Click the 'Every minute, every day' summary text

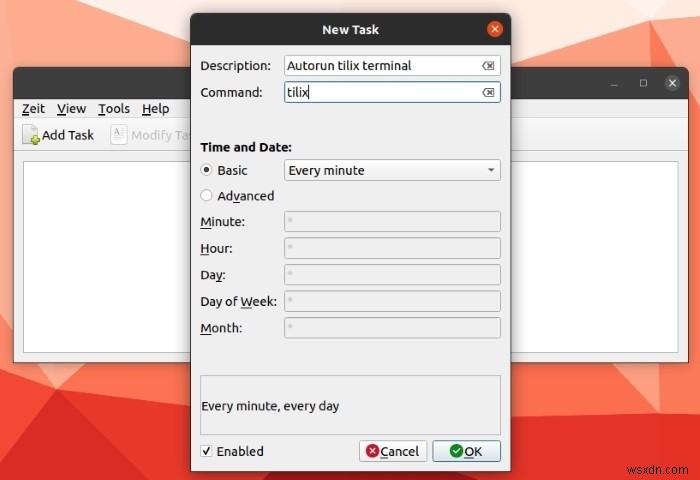point(270,406)
